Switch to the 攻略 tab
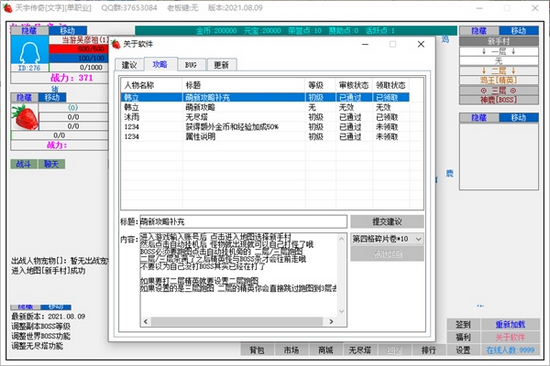Screen dimensions: 550x366 (x=160, y=64)
